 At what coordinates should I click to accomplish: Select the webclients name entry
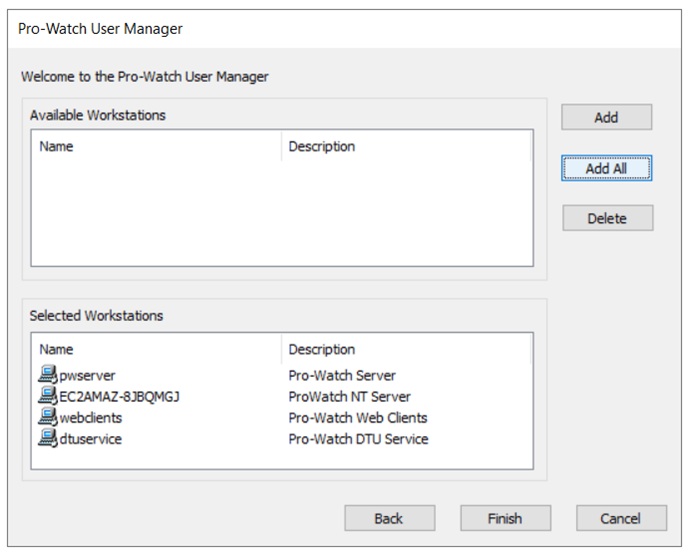tap(91, 417)
